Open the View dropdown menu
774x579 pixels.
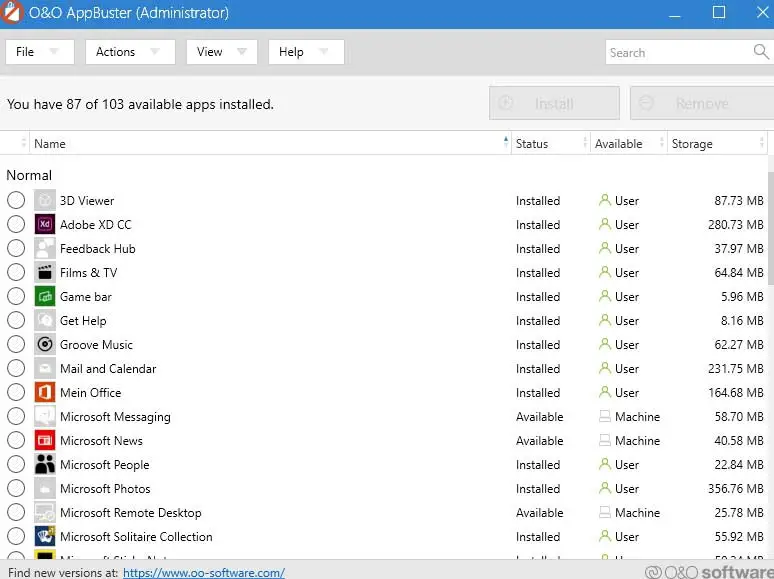click(221, 52)
